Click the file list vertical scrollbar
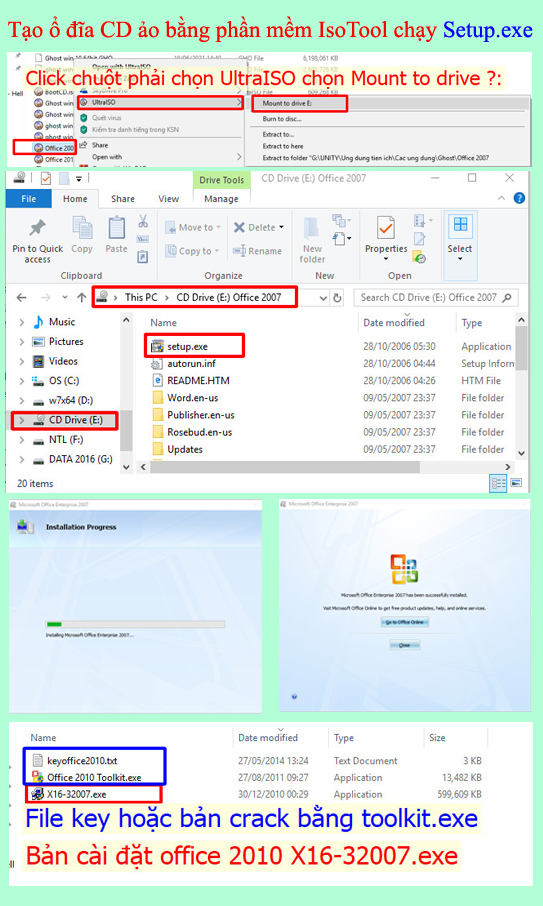The image size is (543, 906). (521, 348)
